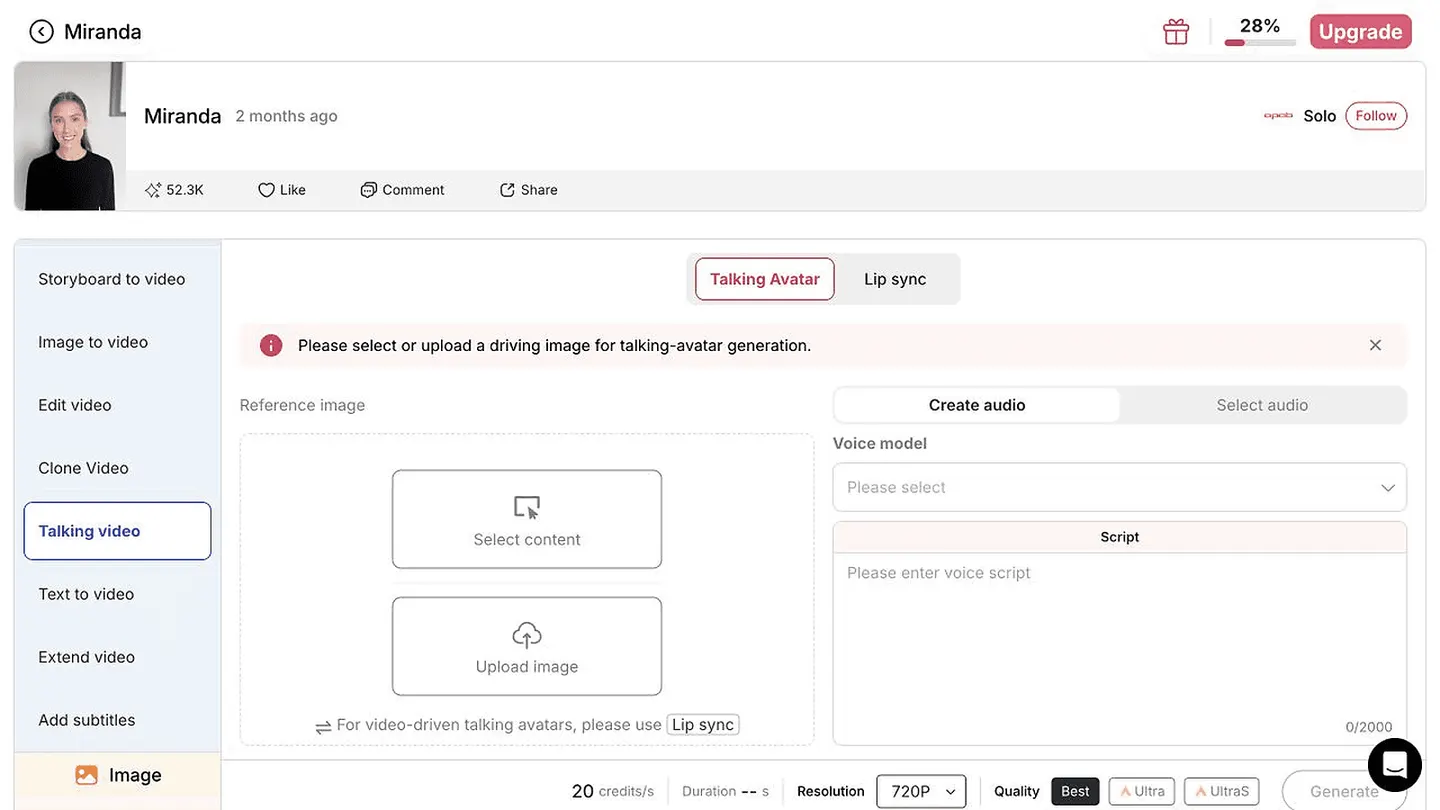The width and height of the screenshot is (1440, 810).
Task: Open comments with the Comment icon
Action: tap(369, 190)
